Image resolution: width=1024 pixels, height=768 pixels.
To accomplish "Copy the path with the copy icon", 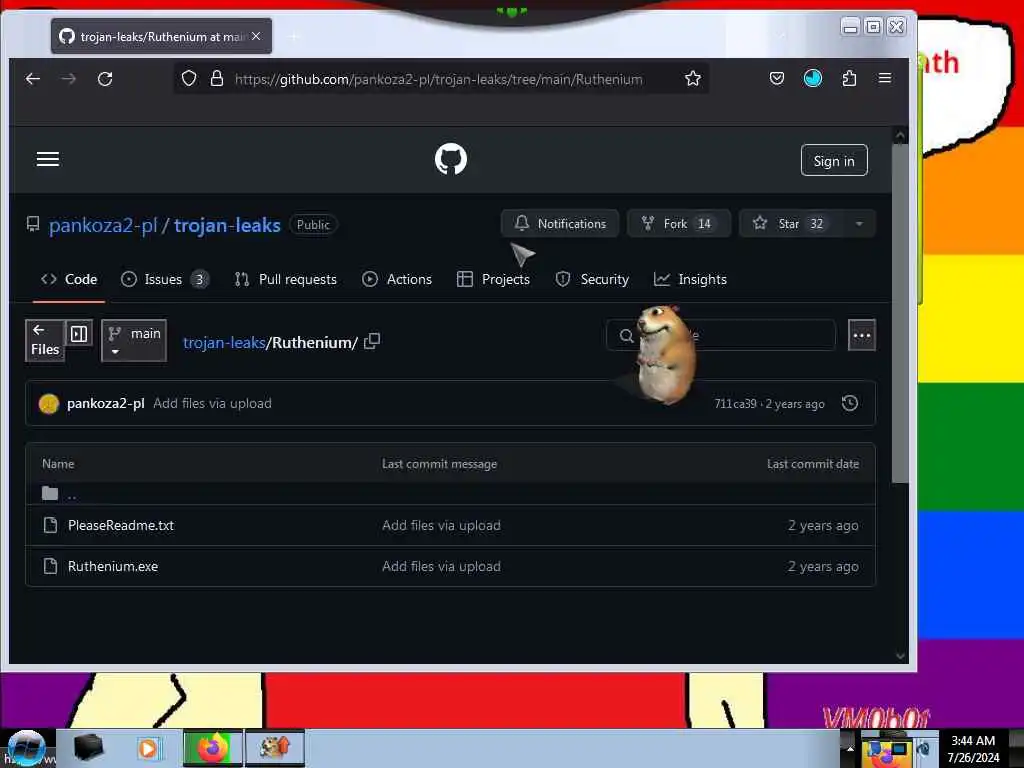I will coord(372,342).
